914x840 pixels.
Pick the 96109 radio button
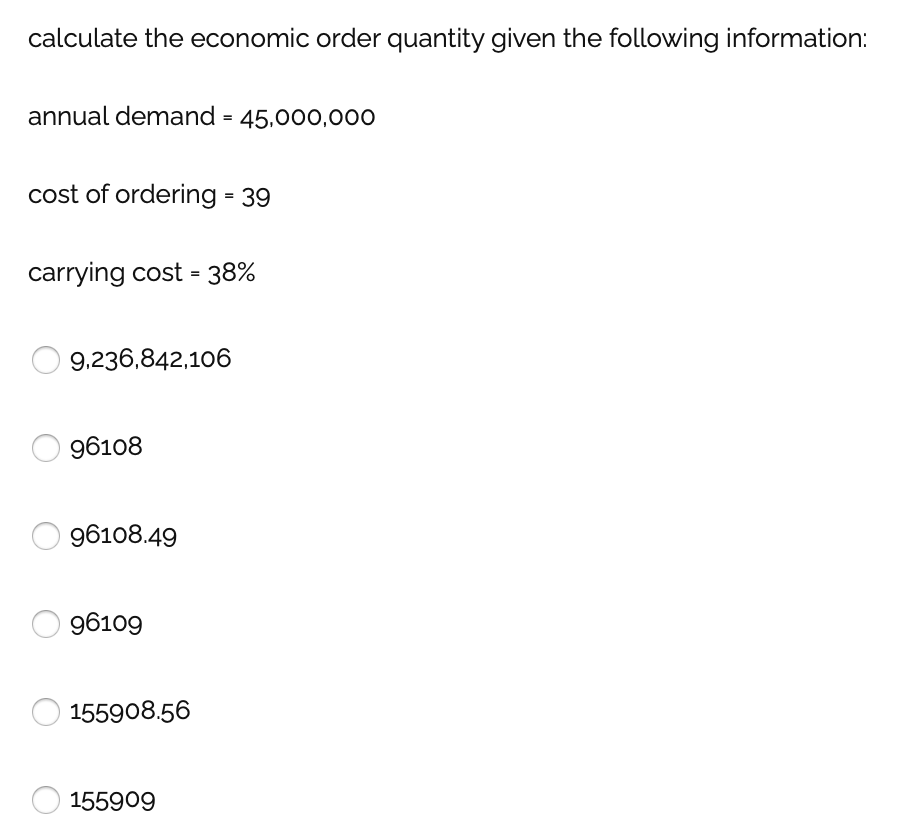pos(46,624)
